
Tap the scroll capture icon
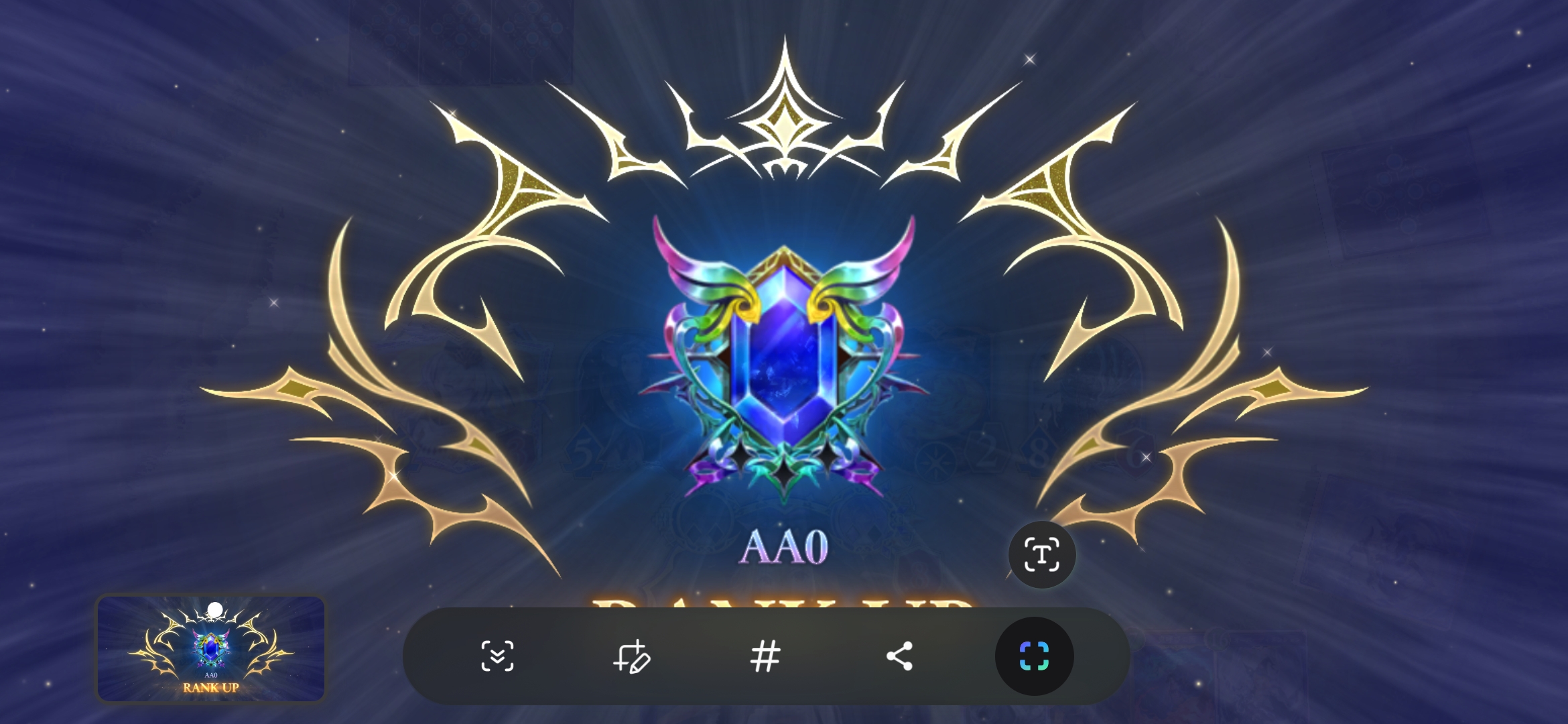tap(497, 656)
